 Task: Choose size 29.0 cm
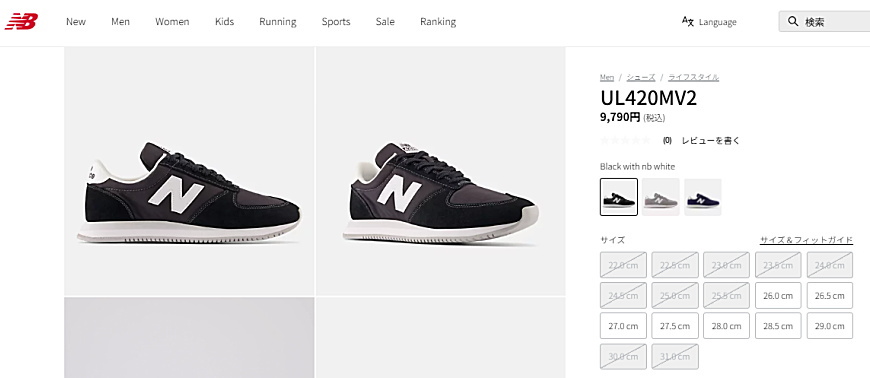[x=829, y=326]
